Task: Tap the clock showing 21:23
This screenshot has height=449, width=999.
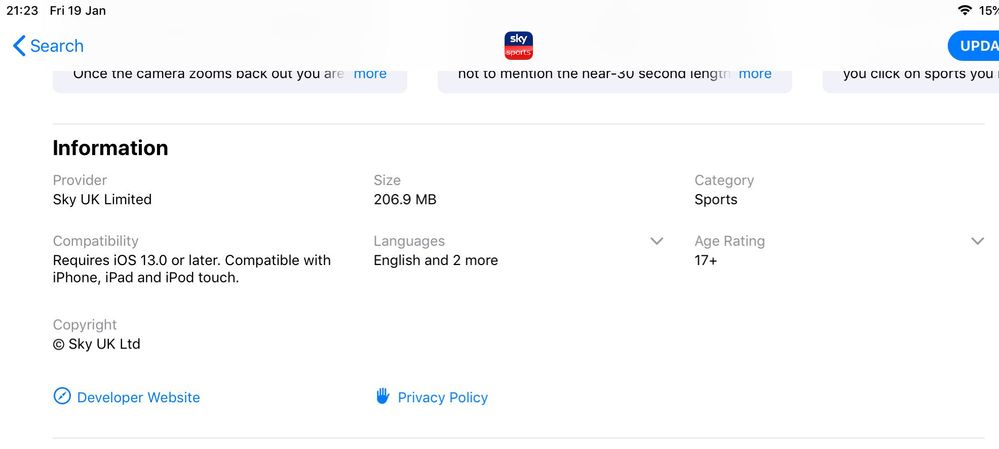Action: pyautogui.click(x=22, y=10)
